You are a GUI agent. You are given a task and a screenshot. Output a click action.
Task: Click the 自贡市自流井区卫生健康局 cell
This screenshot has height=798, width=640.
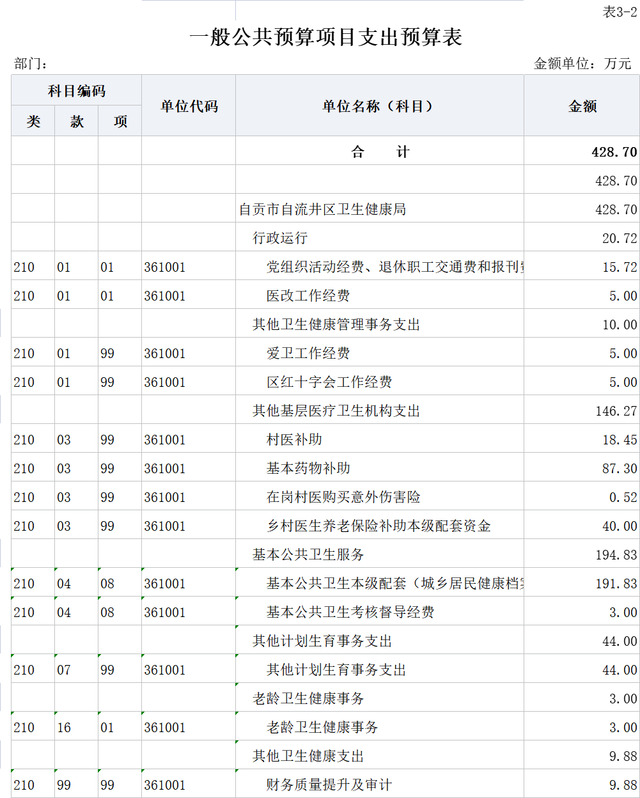coord(322,210)
